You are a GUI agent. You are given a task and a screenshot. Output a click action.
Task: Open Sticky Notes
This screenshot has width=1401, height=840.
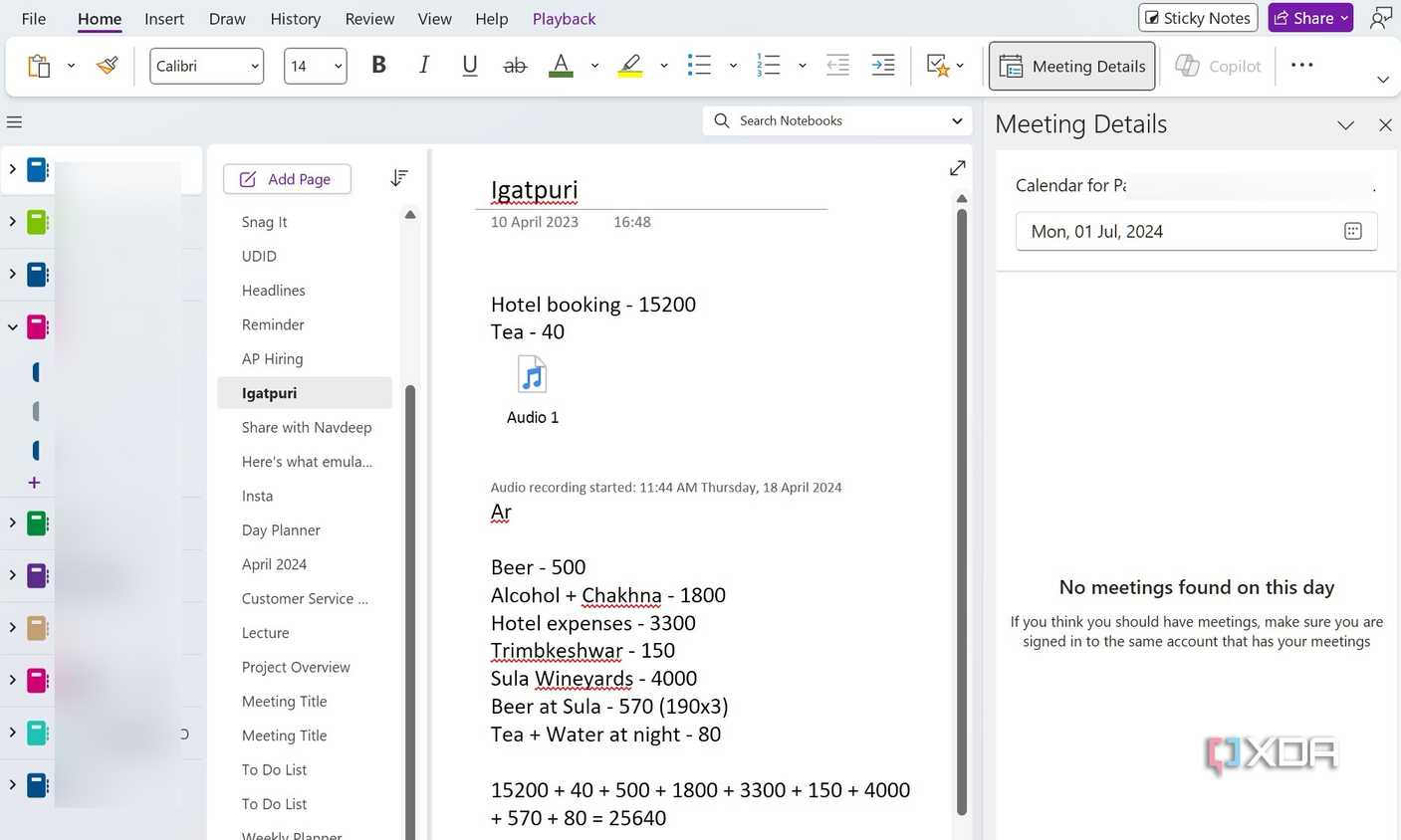pos(1198,18)
